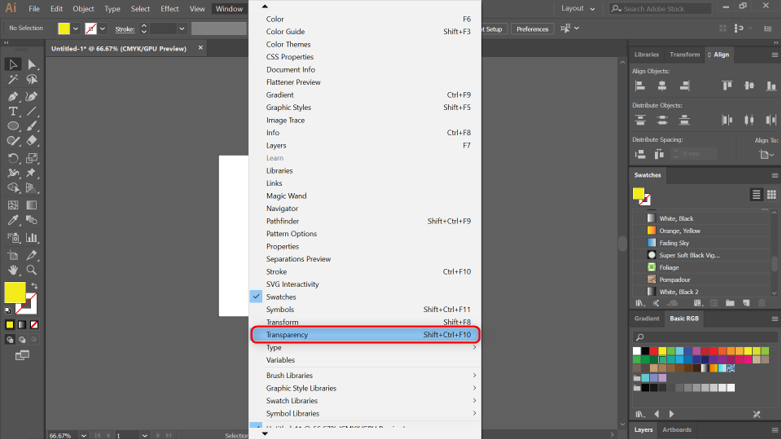The image size is (781, 439).
Task: Select the Zoom magnifier tool
Action: [32, 270]
